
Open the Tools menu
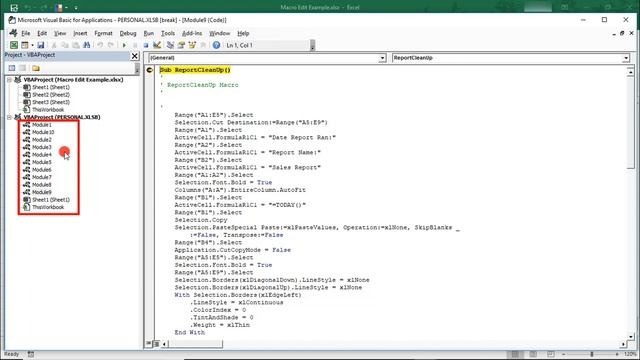click(168, 33)
